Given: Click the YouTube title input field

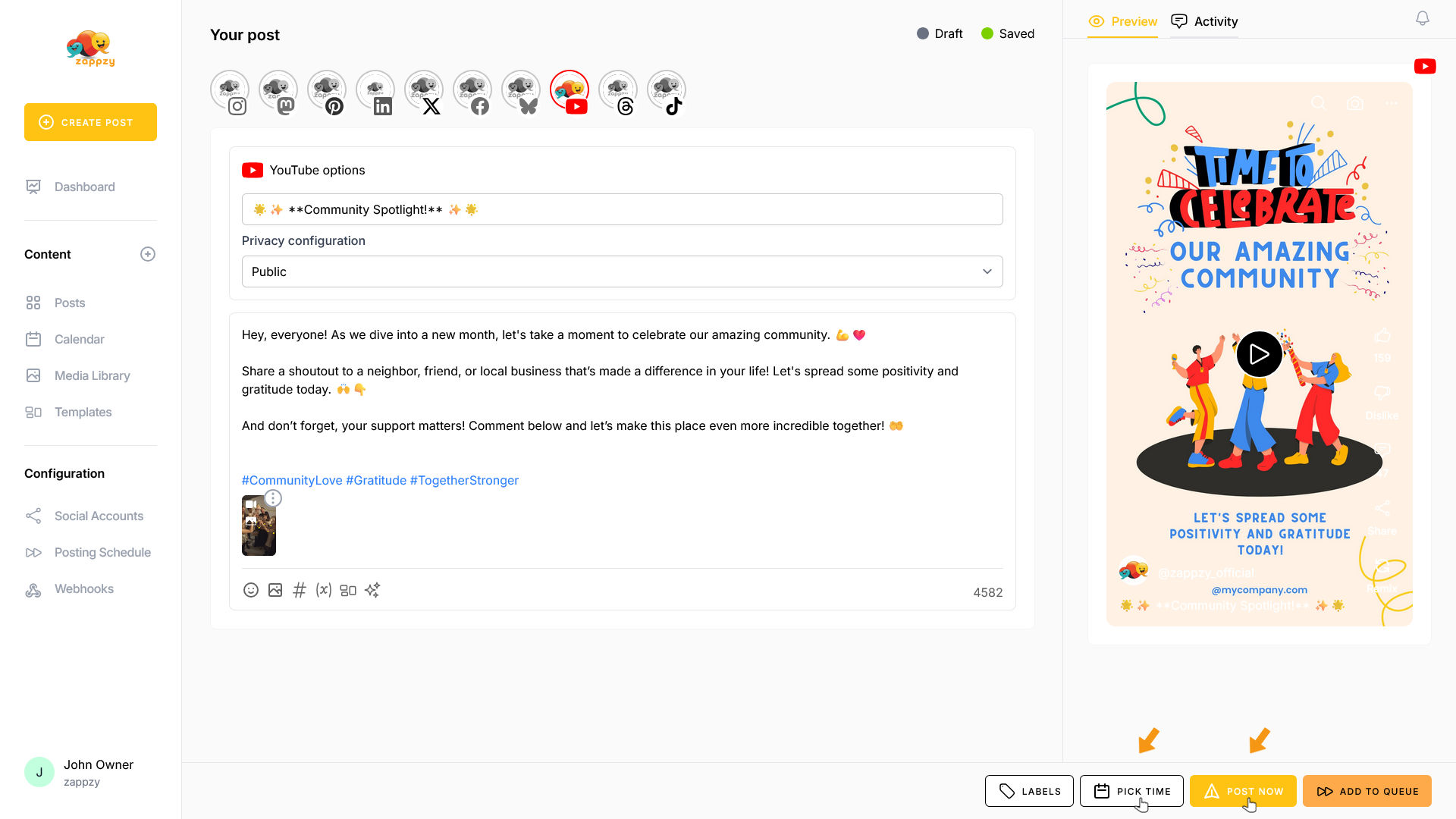Looking at the screenshot, I should pos(622,209).
